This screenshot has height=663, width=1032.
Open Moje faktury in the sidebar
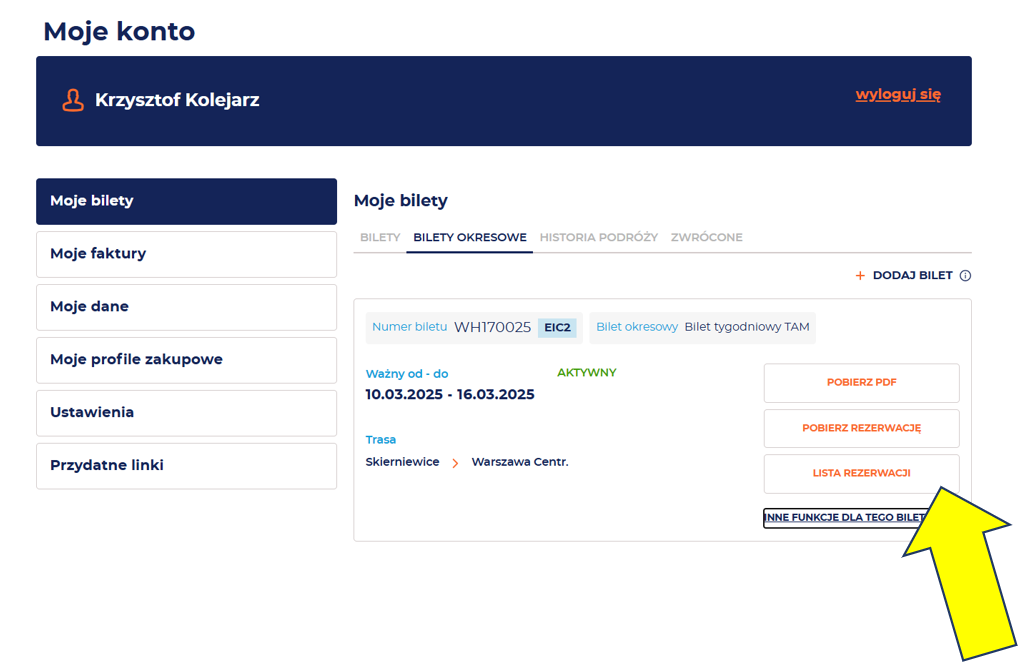coord(186,253)
